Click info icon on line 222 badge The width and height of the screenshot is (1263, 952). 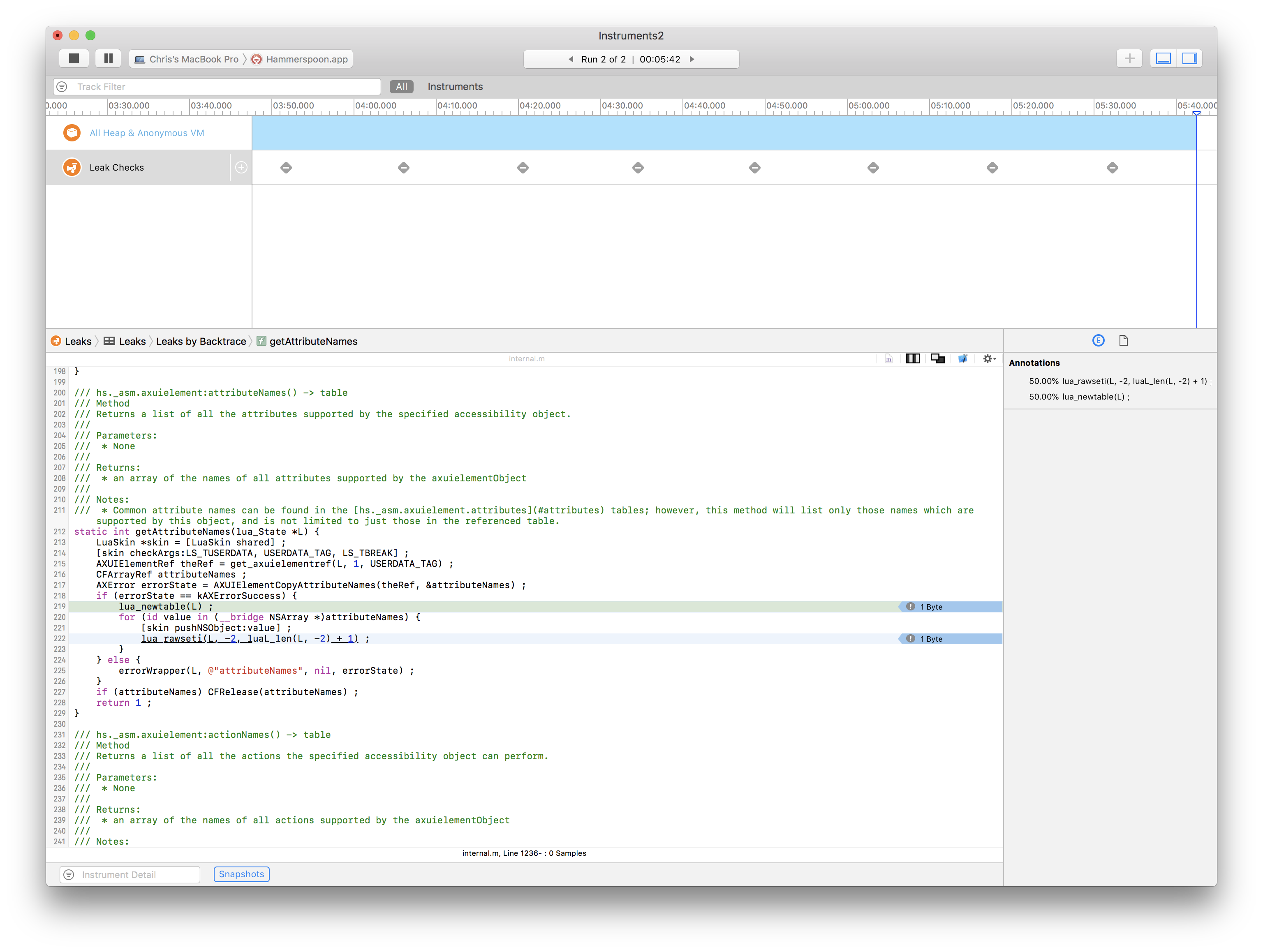click(910, 639)
